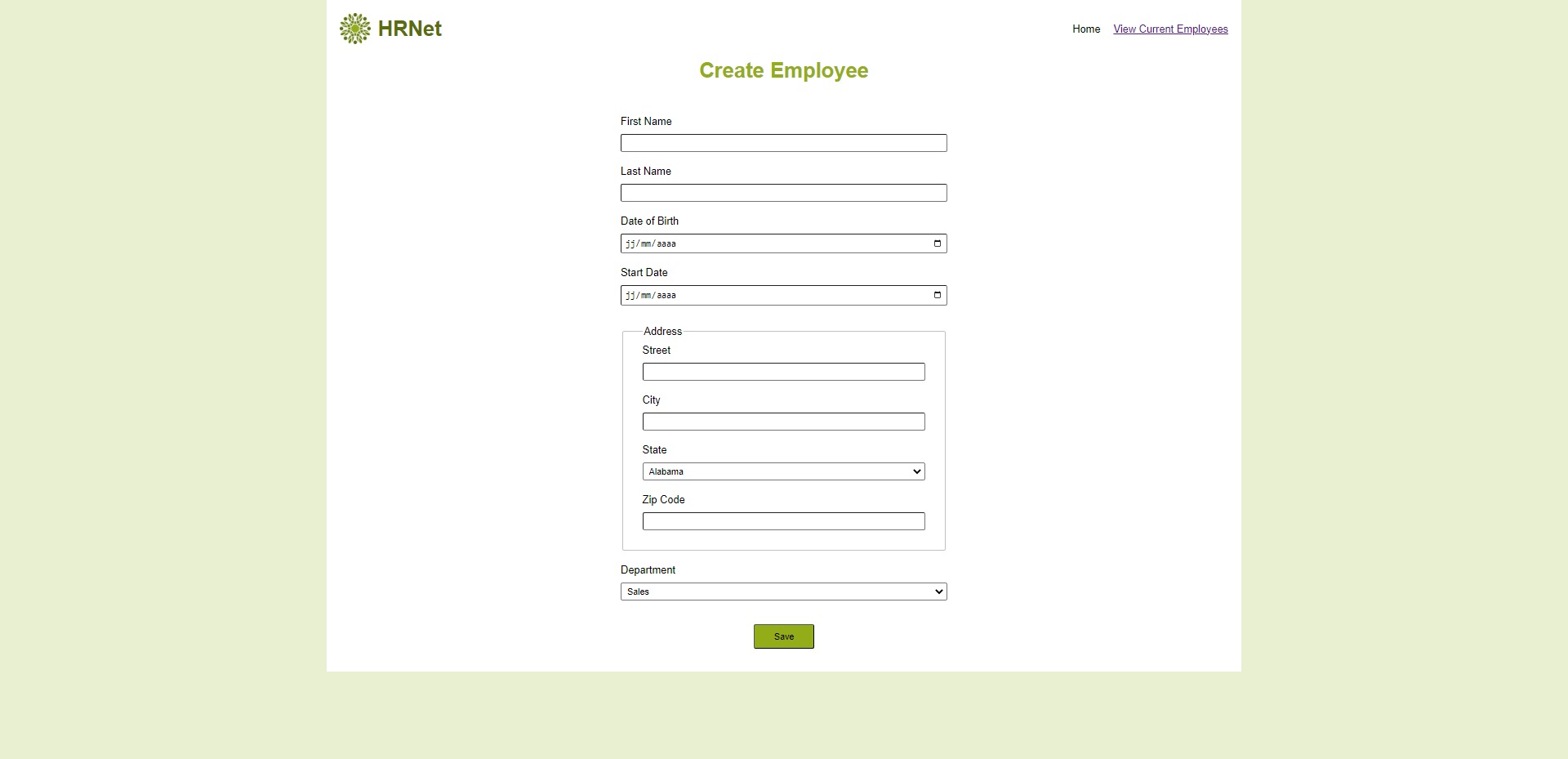The image size is (1568, 759).
Task: Expand the Department dropdown showing Sales
Action: point(784,592)
